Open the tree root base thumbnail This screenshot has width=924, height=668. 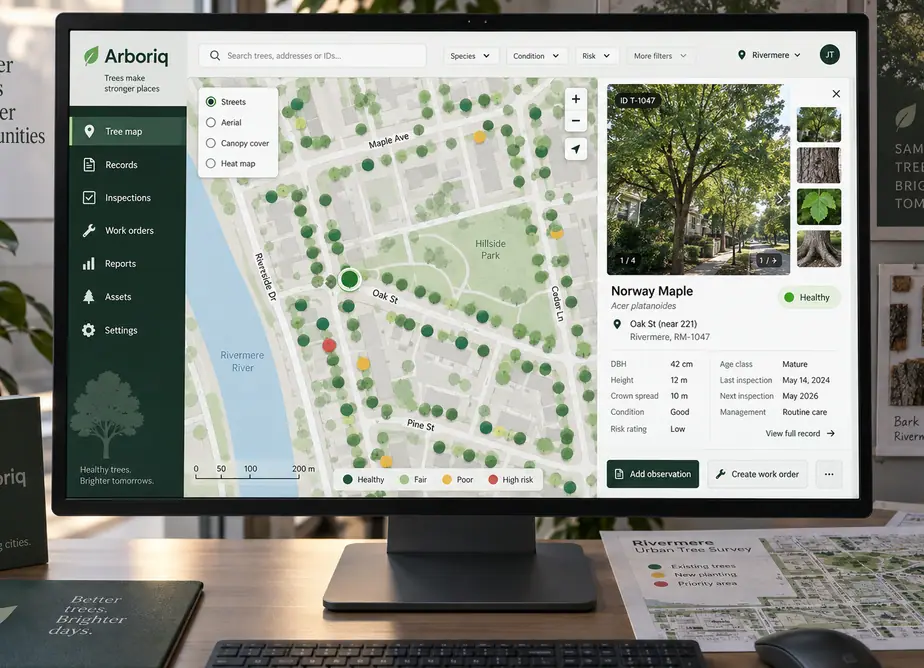[x=819, y=249]
